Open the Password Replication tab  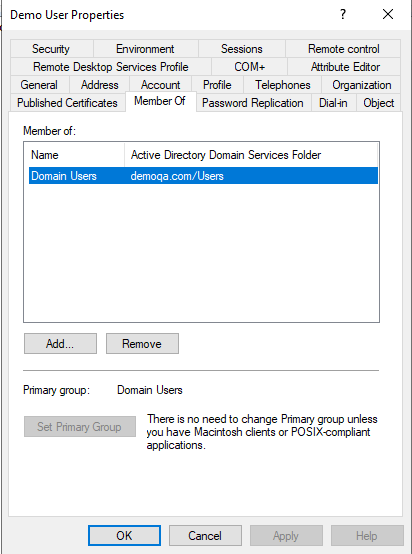click(253, 103)
